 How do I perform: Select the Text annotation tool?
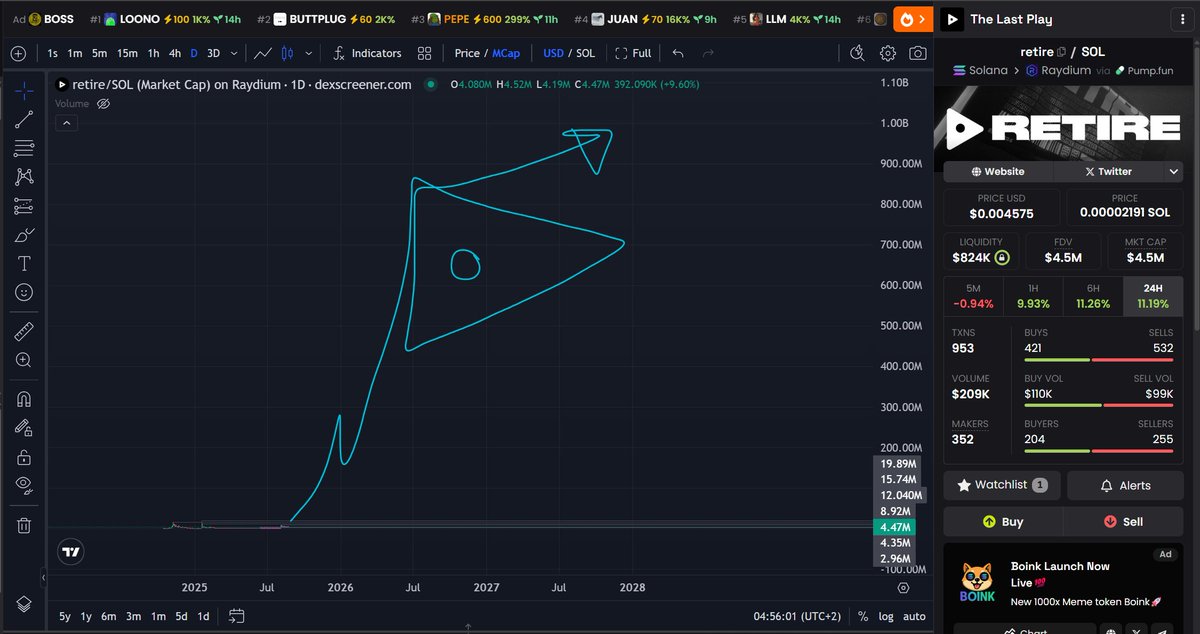(x=24, y=264)
